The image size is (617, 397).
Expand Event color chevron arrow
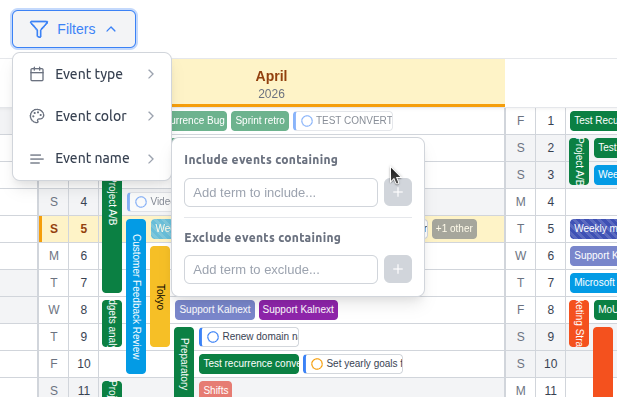click(x=151, y=116)
